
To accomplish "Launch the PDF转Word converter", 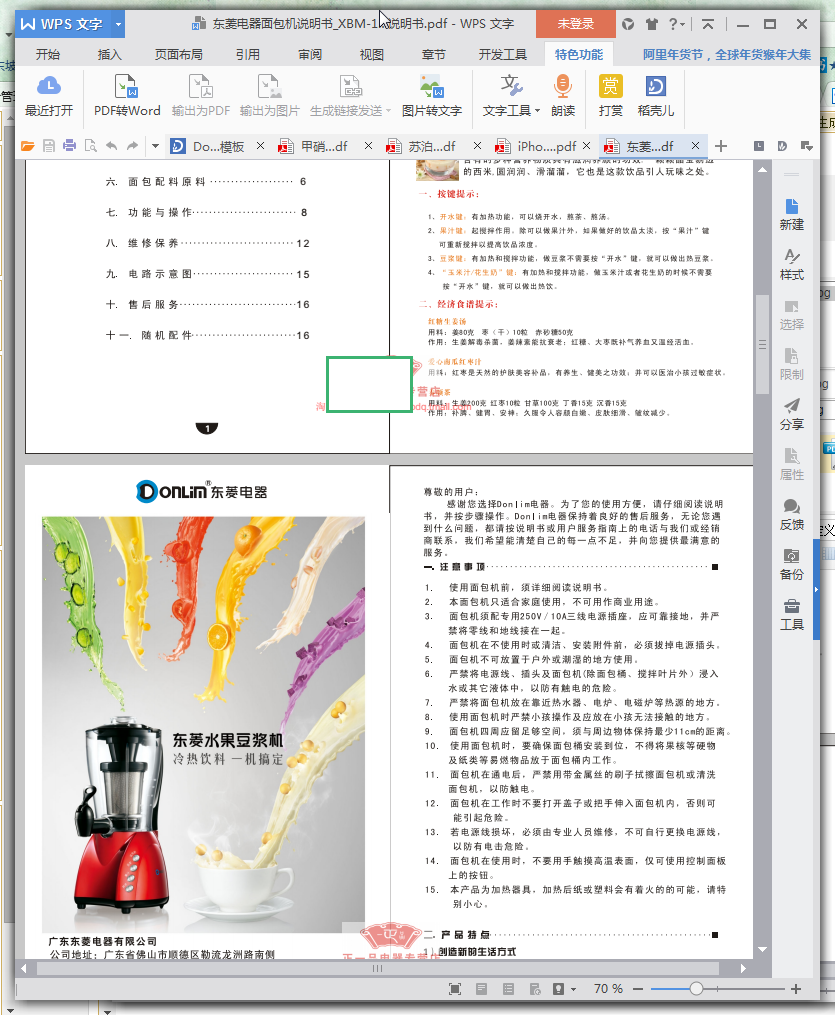I will (x=127, y=96).
